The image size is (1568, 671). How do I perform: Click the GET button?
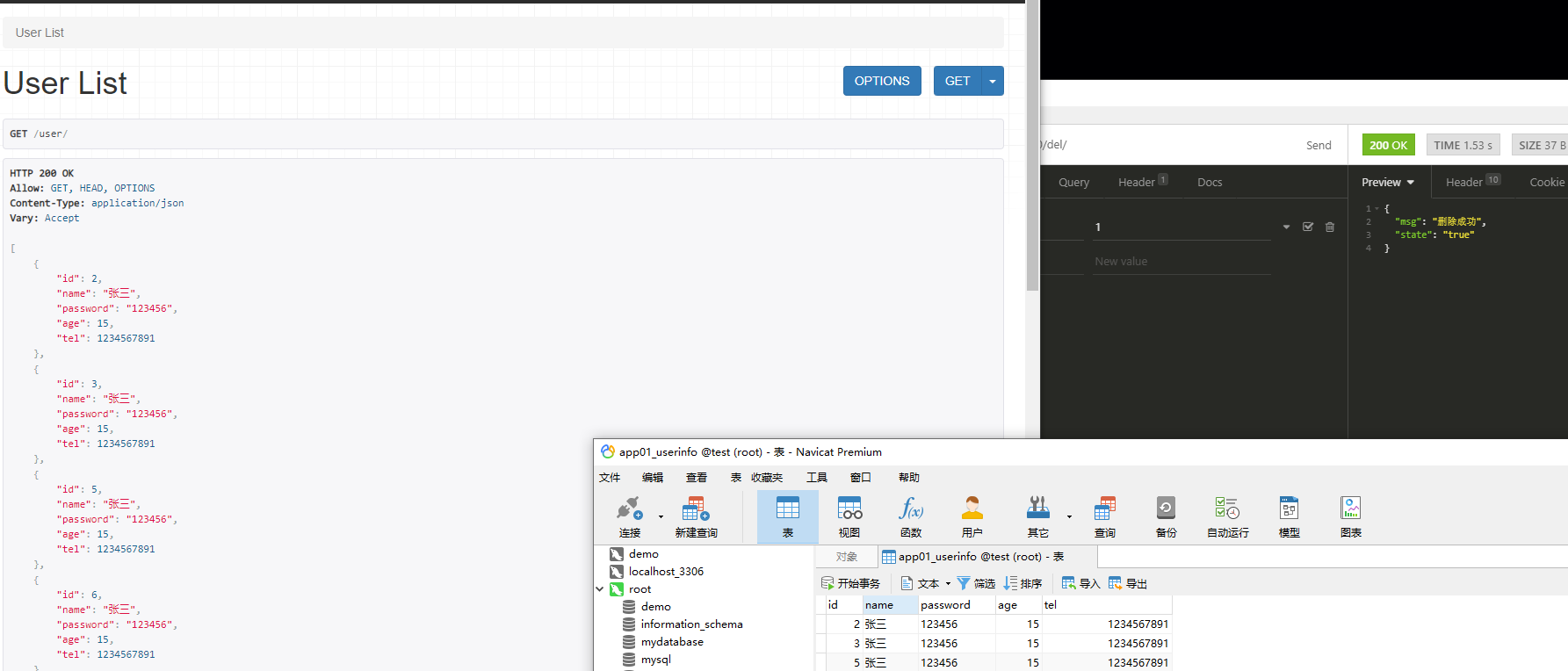(957, 81)
